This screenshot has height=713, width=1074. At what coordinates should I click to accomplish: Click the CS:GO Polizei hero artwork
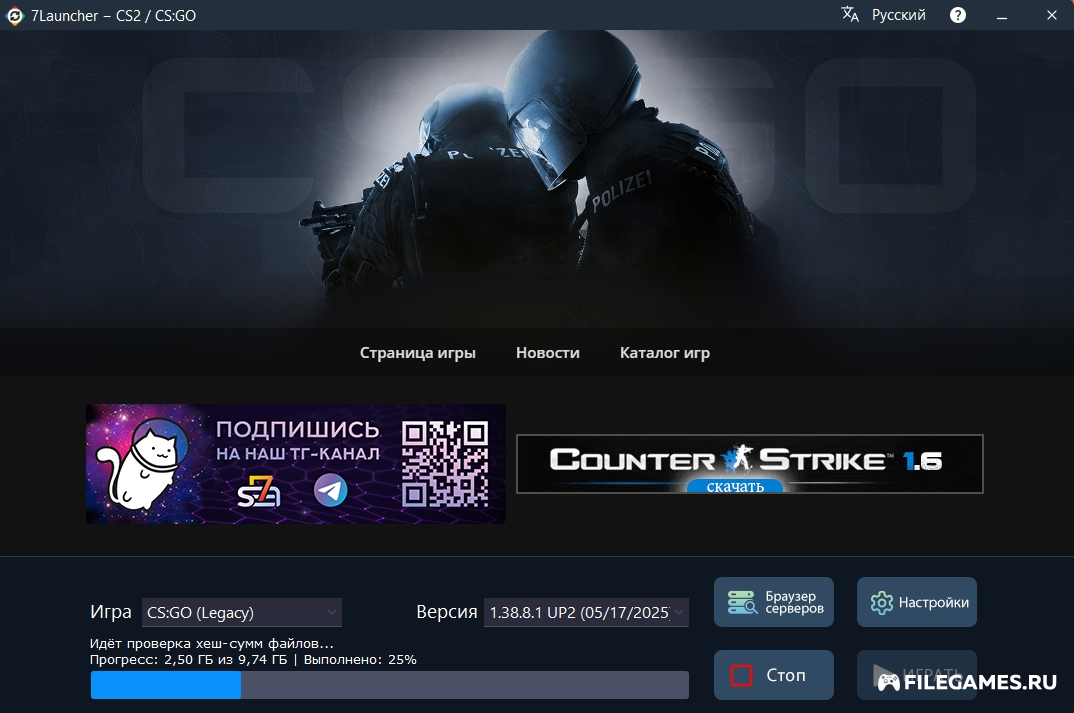coord(537,178)
